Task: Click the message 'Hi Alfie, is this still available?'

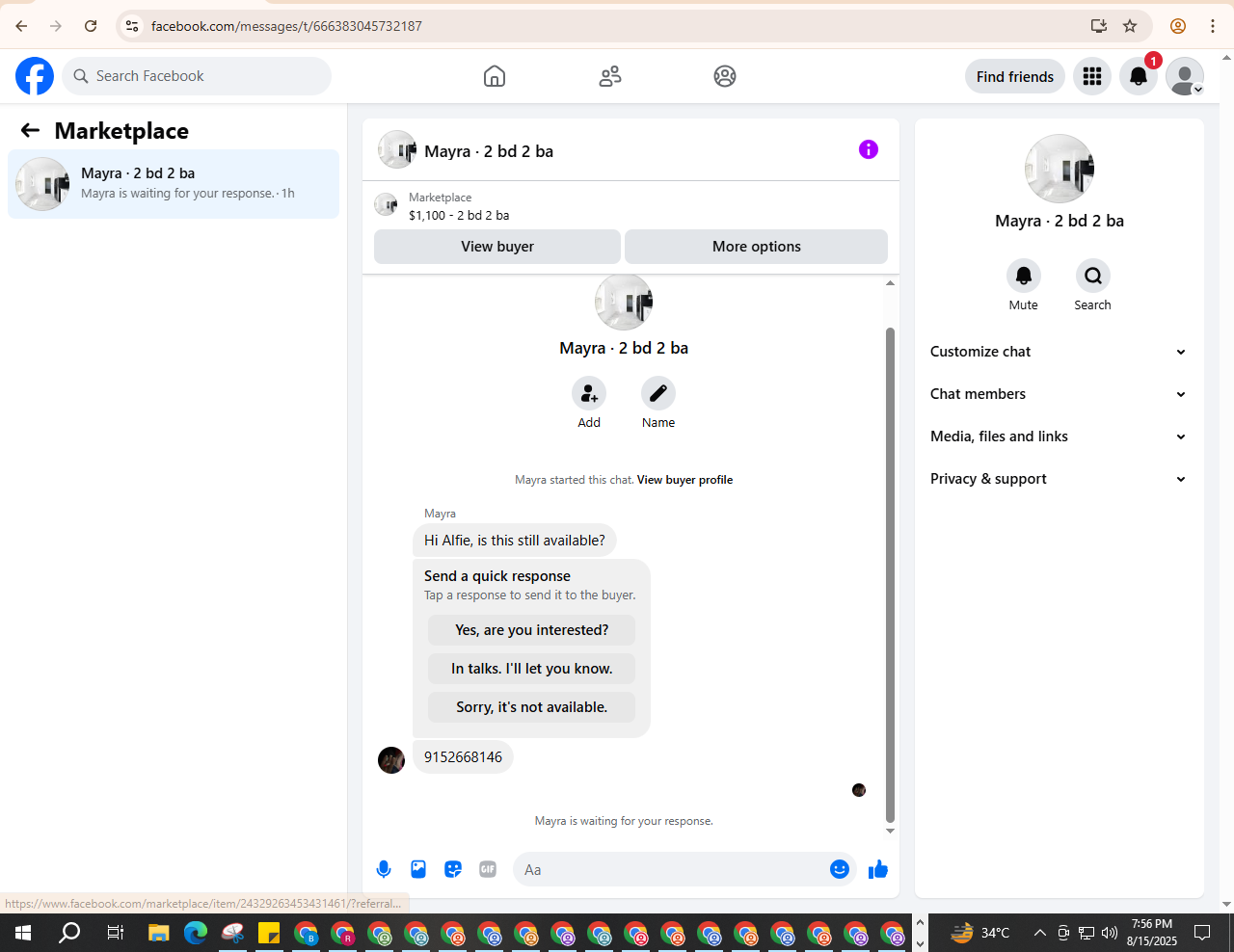Action: (x=515, y=541)
